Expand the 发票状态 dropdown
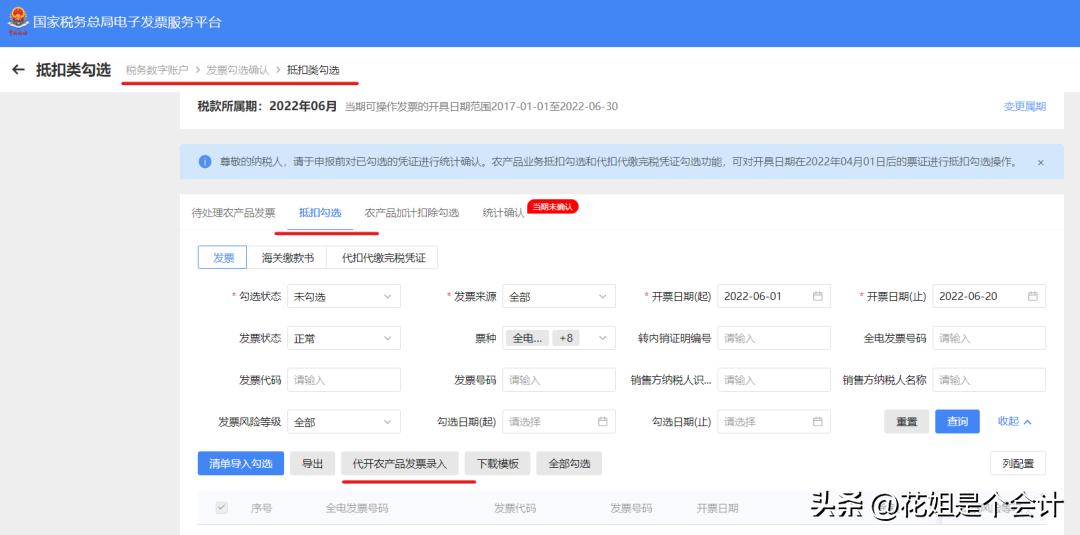The width and height of the screenshot is (1080, 535). 344,338
